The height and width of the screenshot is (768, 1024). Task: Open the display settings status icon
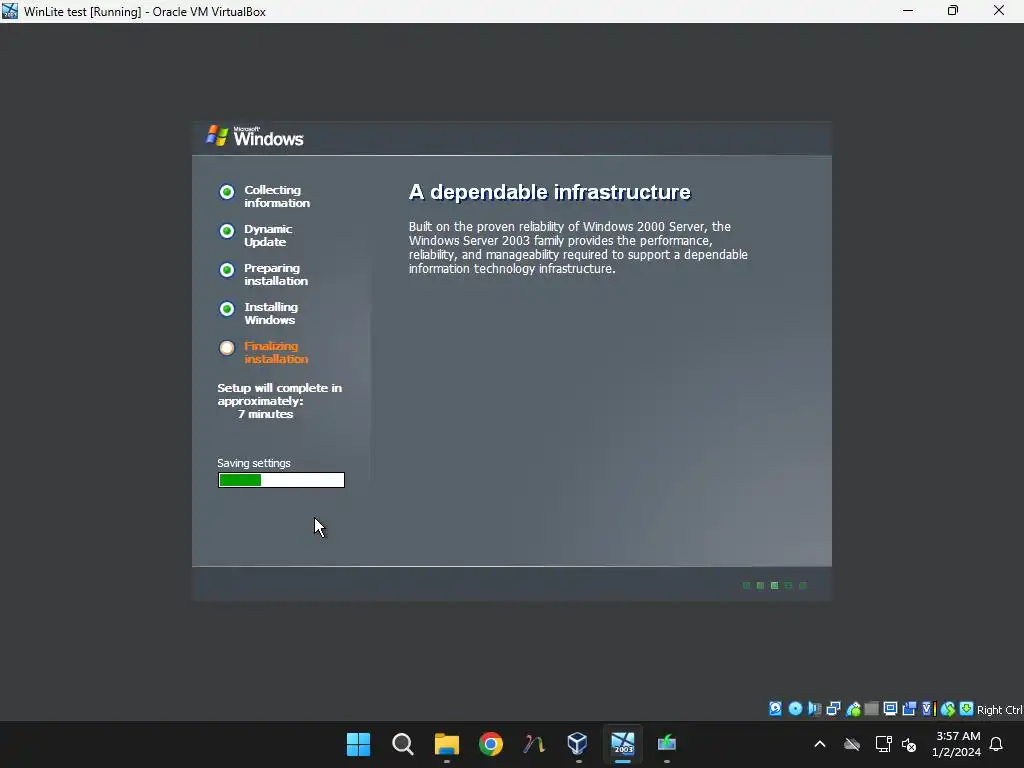[x=890, y=709]
